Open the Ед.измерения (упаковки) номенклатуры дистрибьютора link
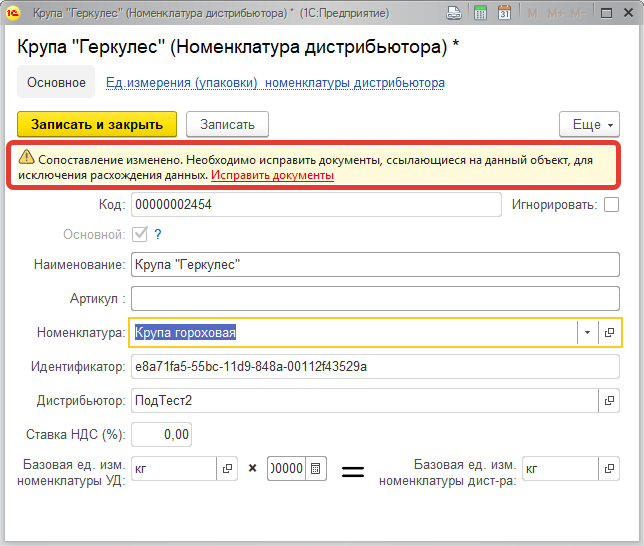This screenshot has height=546, width=644. pos(275,83)
